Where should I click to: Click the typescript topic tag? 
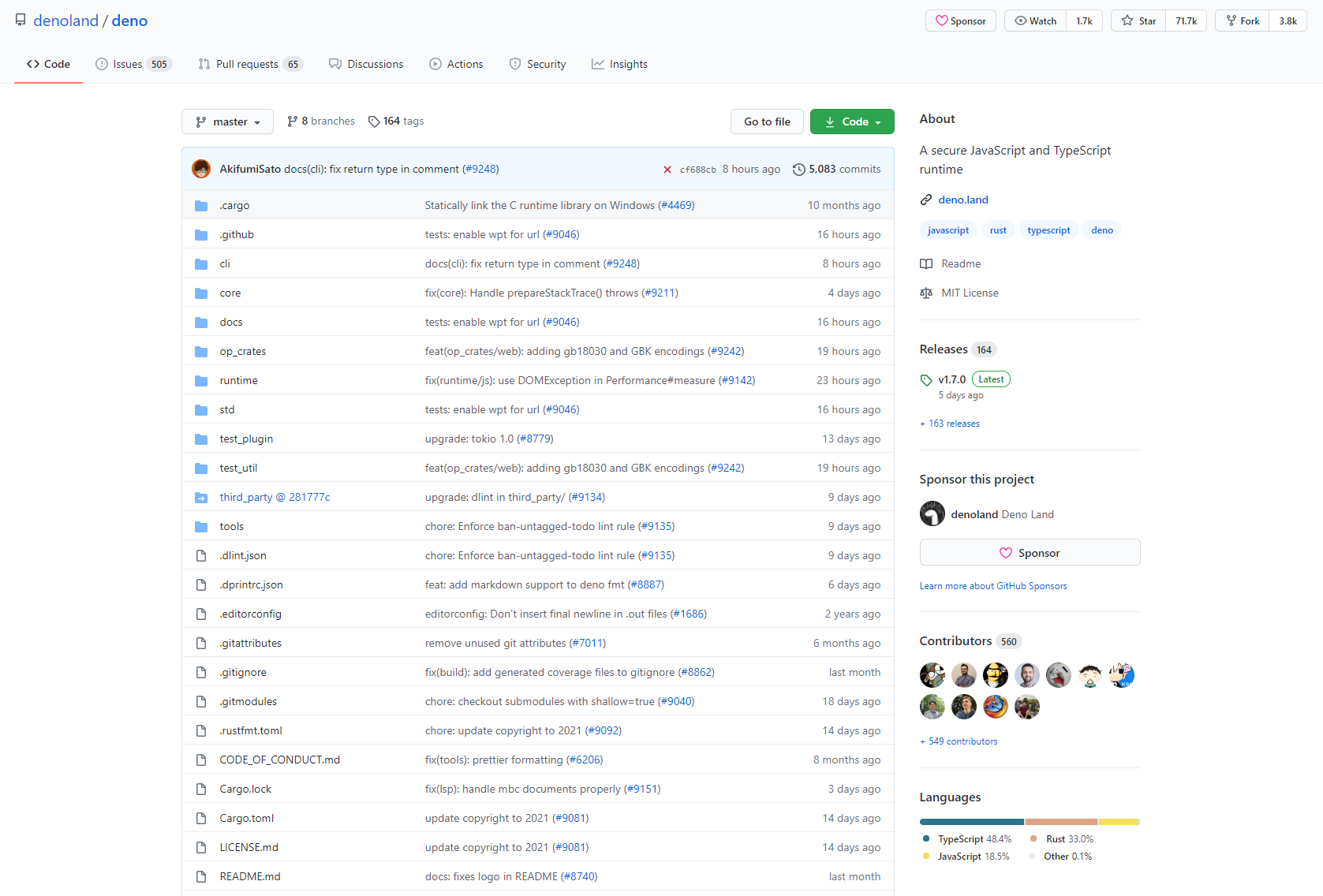[1048, 230]
